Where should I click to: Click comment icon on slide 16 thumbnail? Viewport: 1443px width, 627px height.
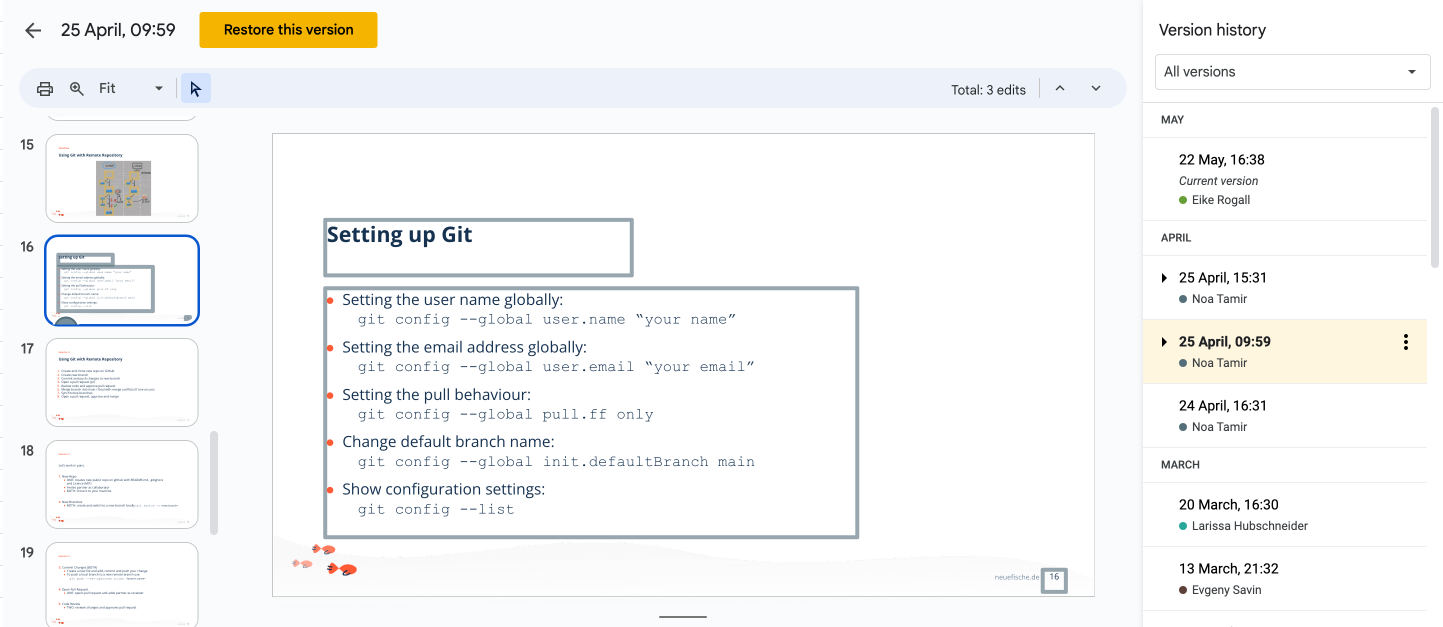tap(188, 318)
